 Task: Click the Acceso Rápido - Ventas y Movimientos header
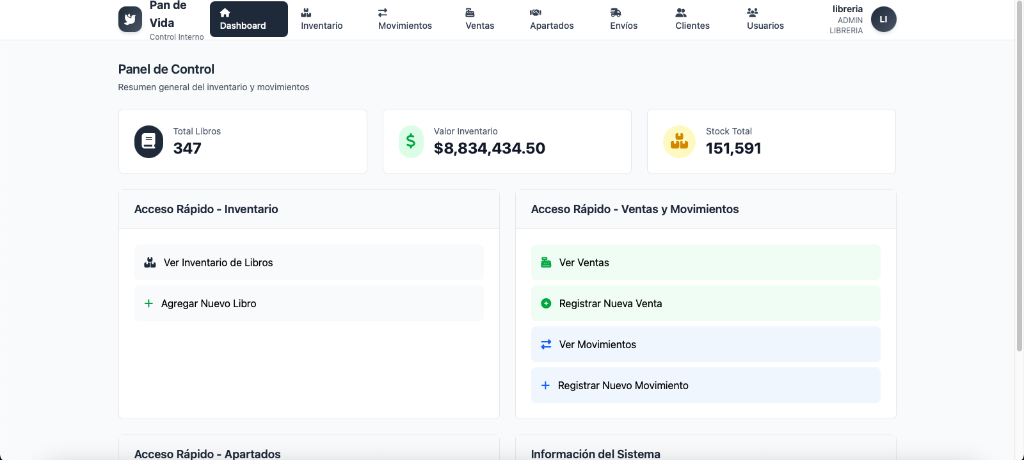pyautogui.click(x=635, y=209)
